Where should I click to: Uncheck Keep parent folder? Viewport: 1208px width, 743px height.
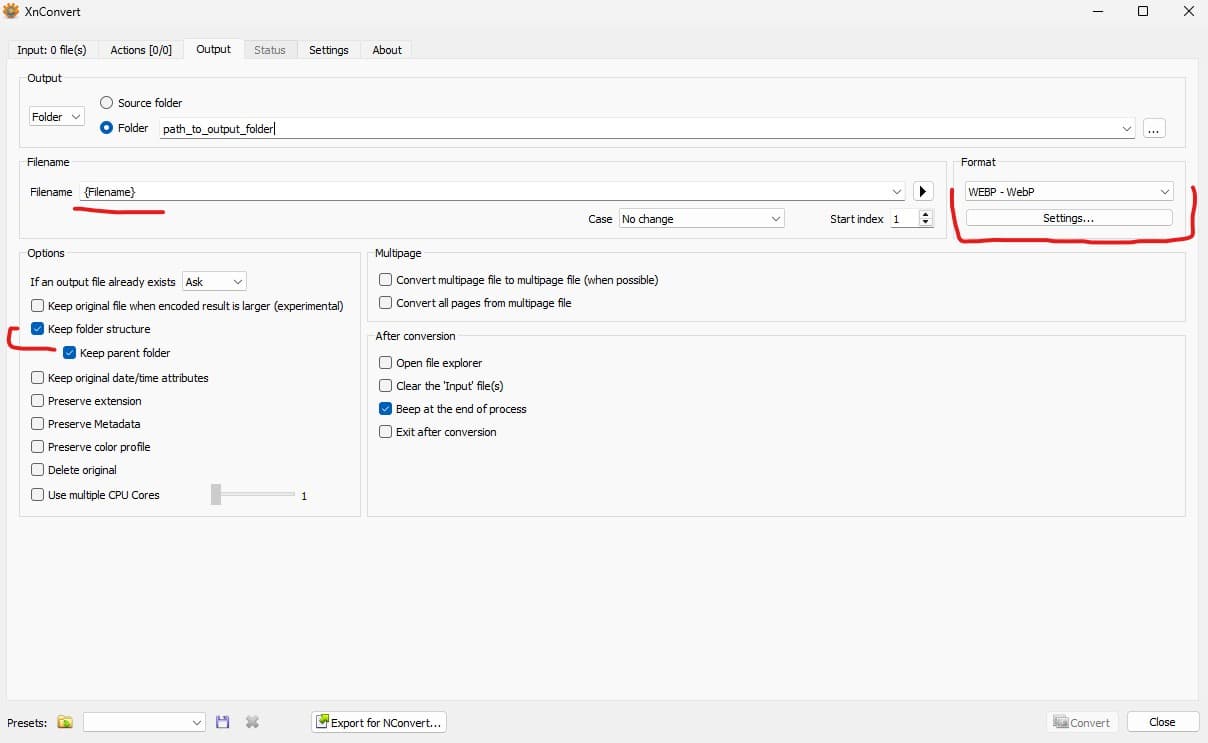70,353
